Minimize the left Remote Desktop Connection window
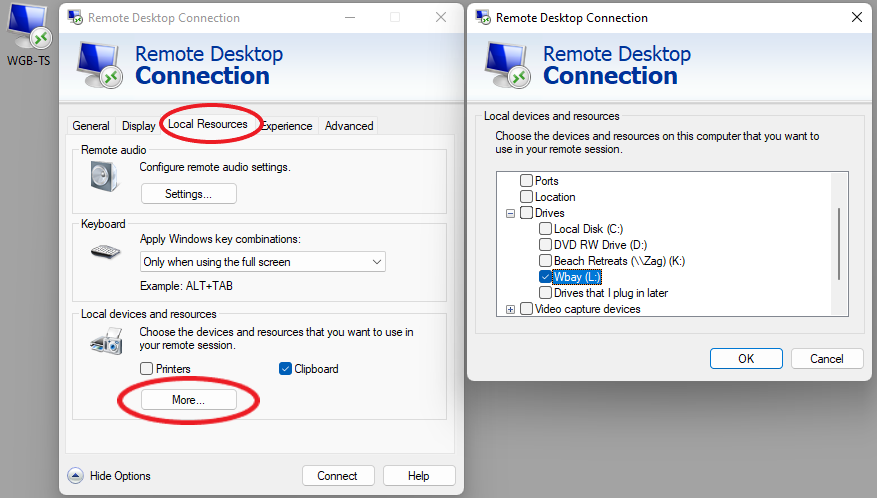Screen dimensions: 877x498 [x=350, y=17]
